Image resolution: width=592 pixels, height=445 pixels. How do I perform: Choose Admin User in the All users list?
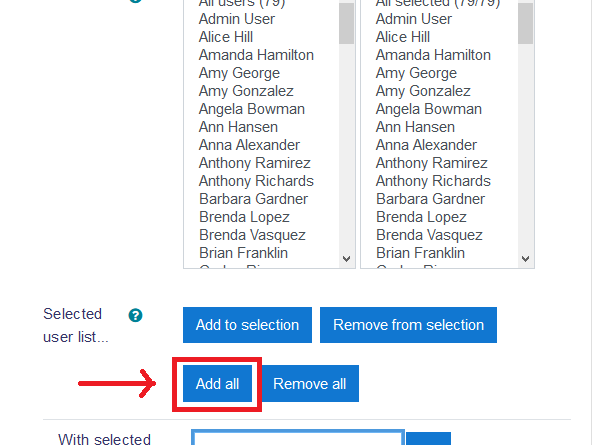pos(237,19)
